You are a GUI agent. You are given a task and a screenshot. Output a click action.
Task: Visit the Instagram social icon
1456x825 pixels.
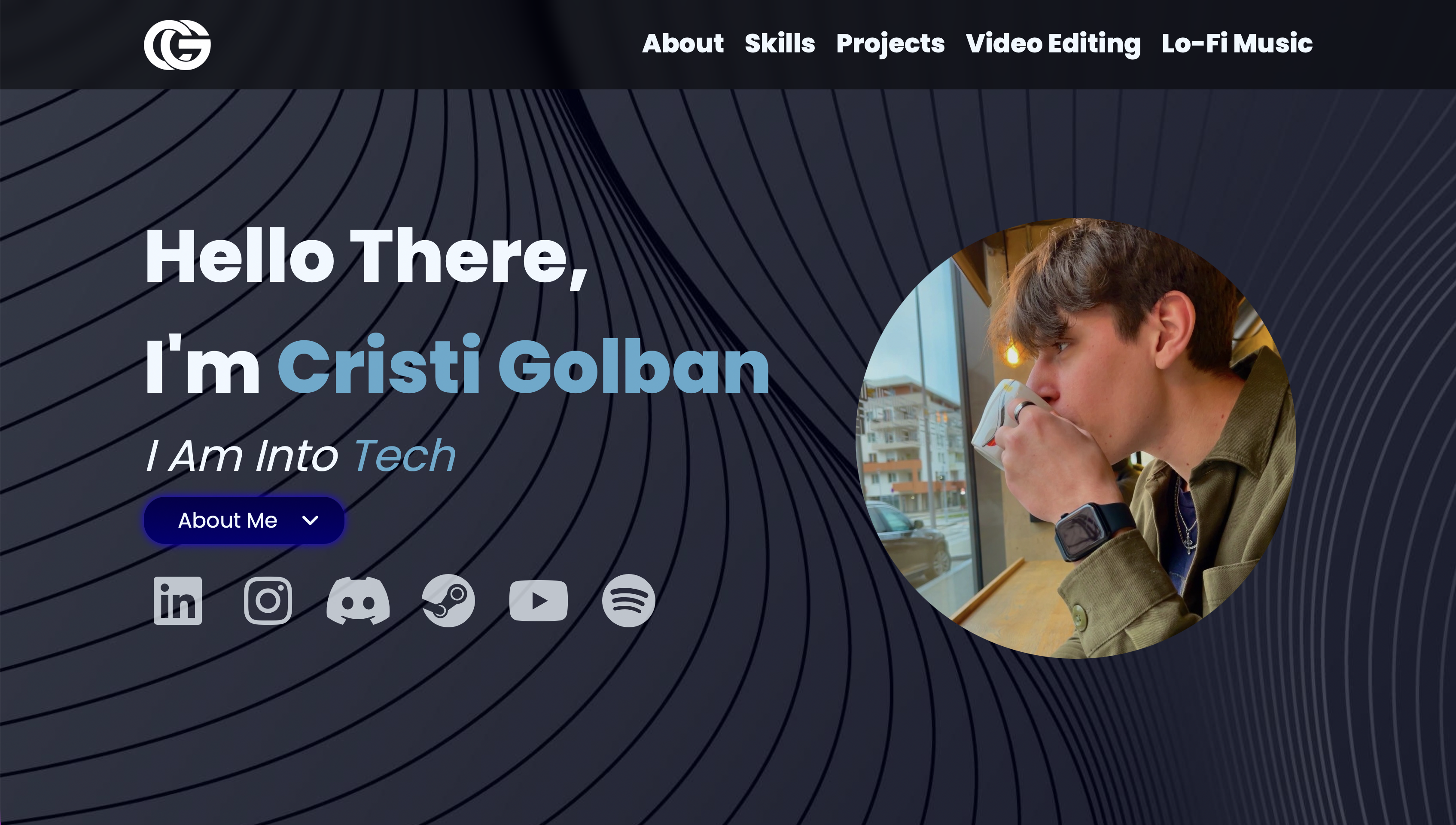268,601
